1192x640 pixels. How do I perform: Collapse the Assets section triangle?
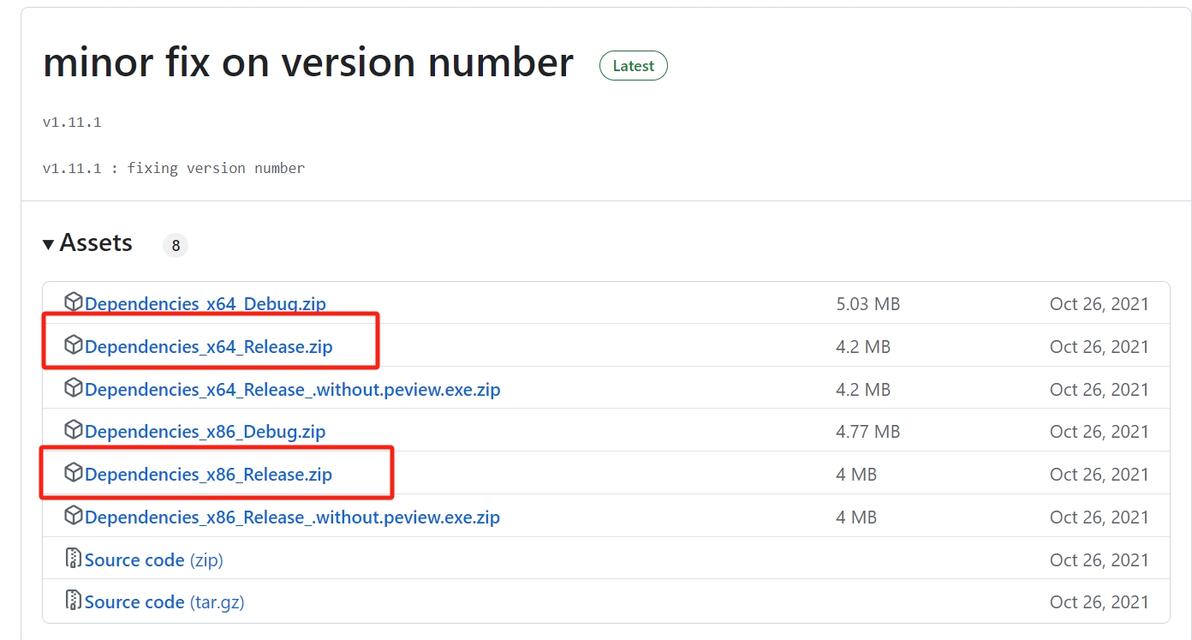pos(48,244)
